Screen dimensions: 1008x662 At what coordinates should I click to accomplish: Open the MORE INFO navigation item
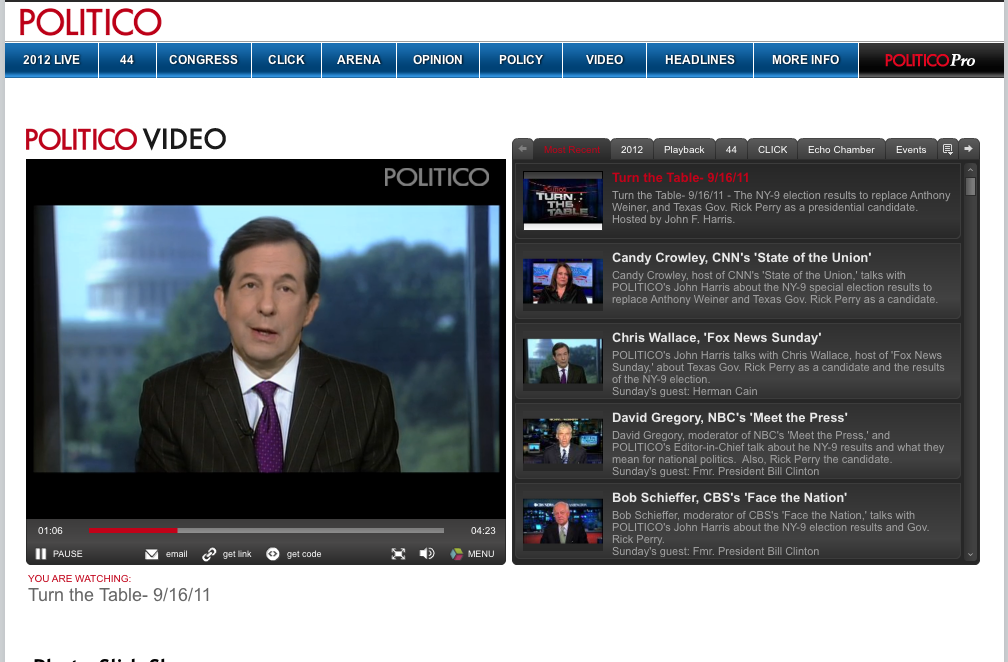[x=806, y=60]
